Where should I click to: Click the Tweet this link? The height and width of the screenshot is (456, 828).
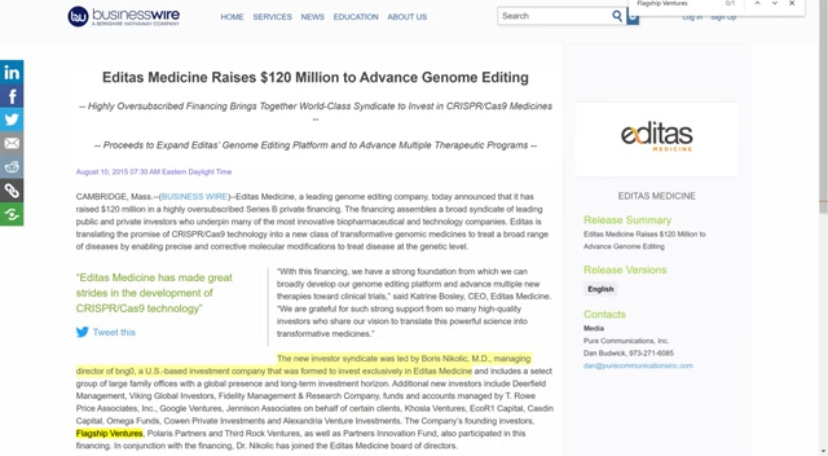coord(114,332)
